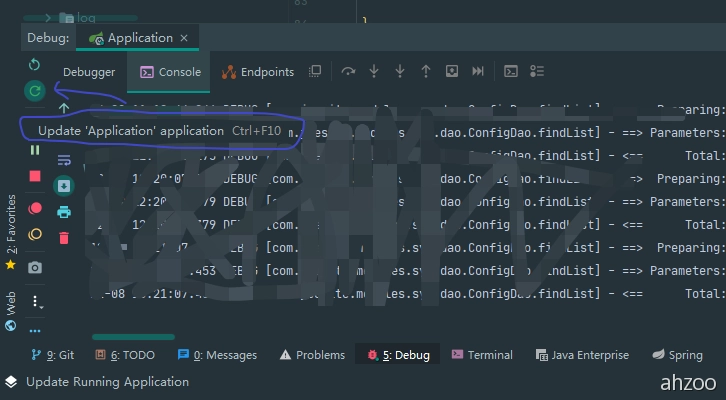This screenshot has height=400, width=726.
Task: Click the console horizontal scrollbar
Action: (x=133, y=337)
